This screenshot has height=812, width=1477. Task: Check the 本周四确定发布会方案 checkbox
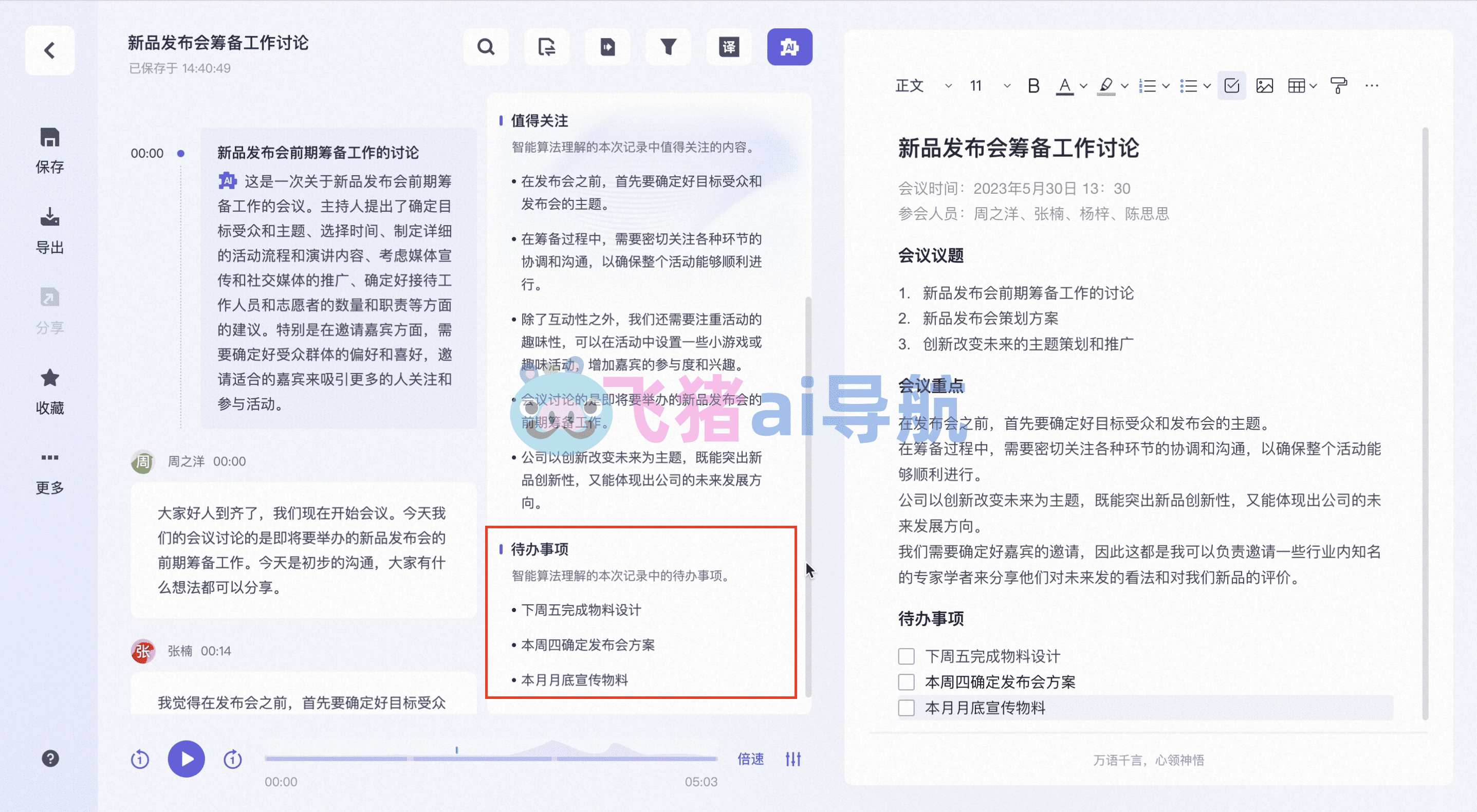[906, 682]
